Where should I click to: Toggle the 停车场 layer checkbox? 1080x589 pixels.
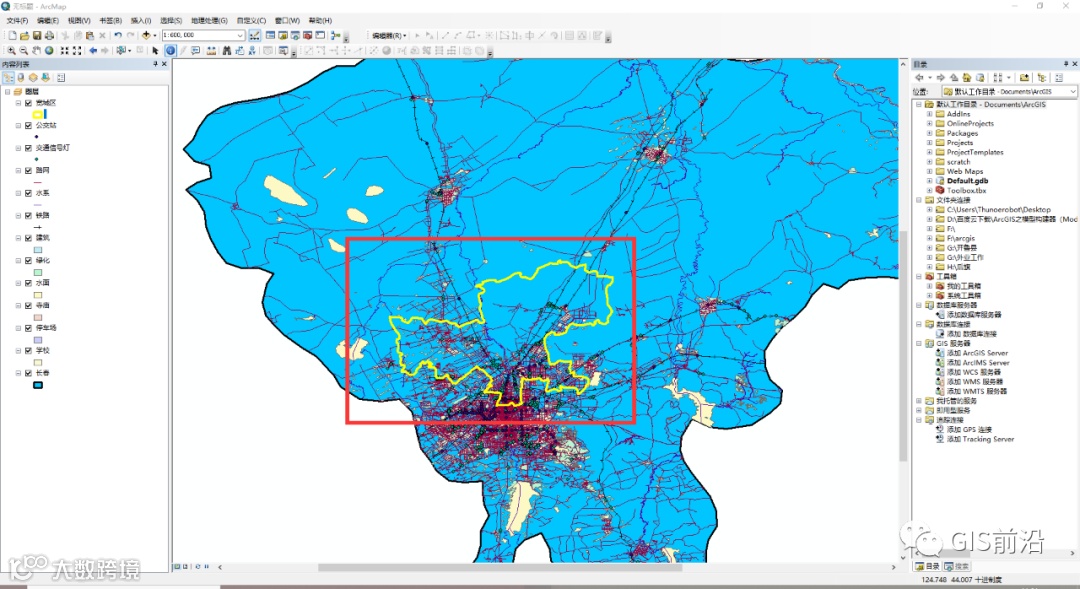pyautogui.click(x=28, y=328)
